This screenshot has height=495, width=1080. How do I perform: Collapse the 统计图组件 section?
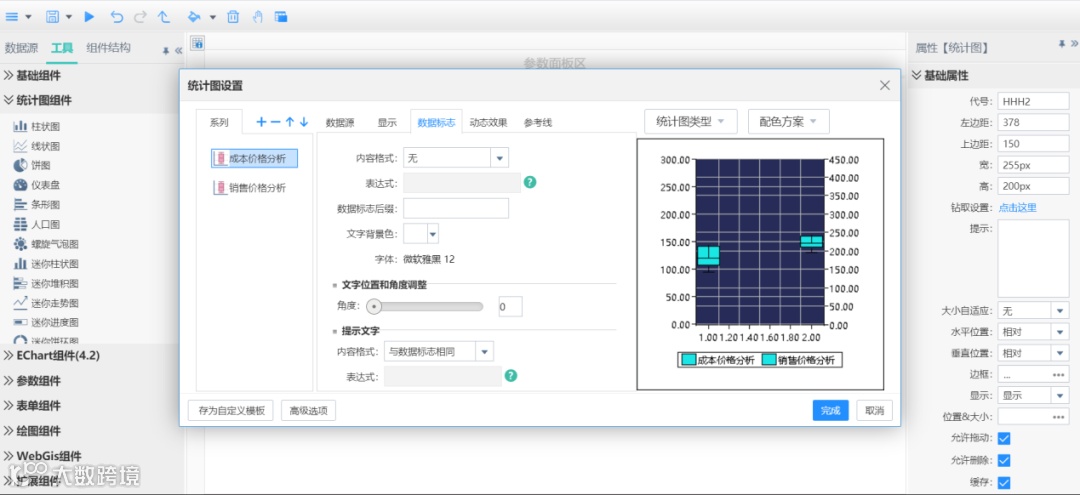pyautogui.click(x=37, y=100)
